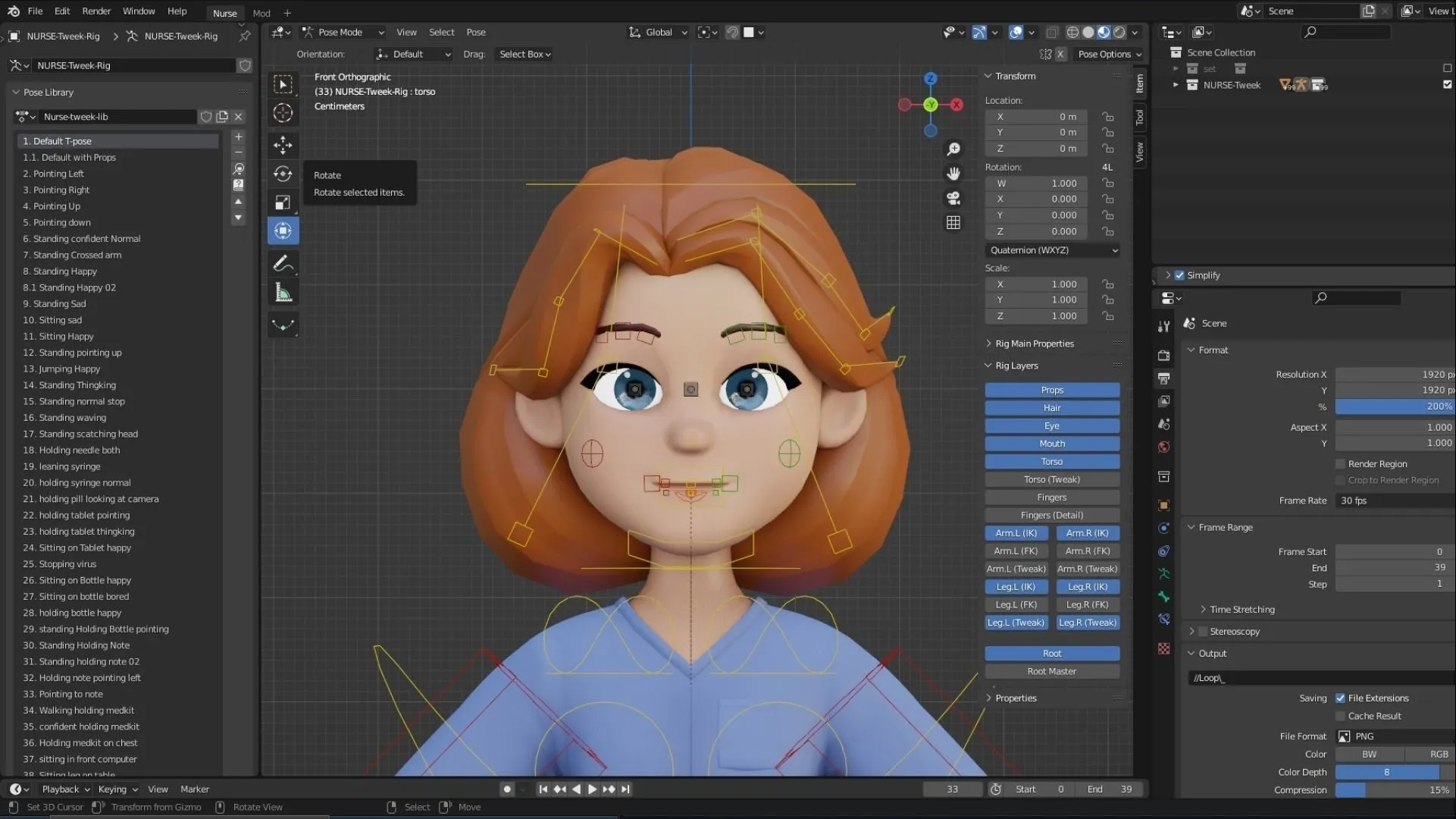Open the Render menu
The width and height of the screenshot is (1456, 819).
click(x=96, y=11)
